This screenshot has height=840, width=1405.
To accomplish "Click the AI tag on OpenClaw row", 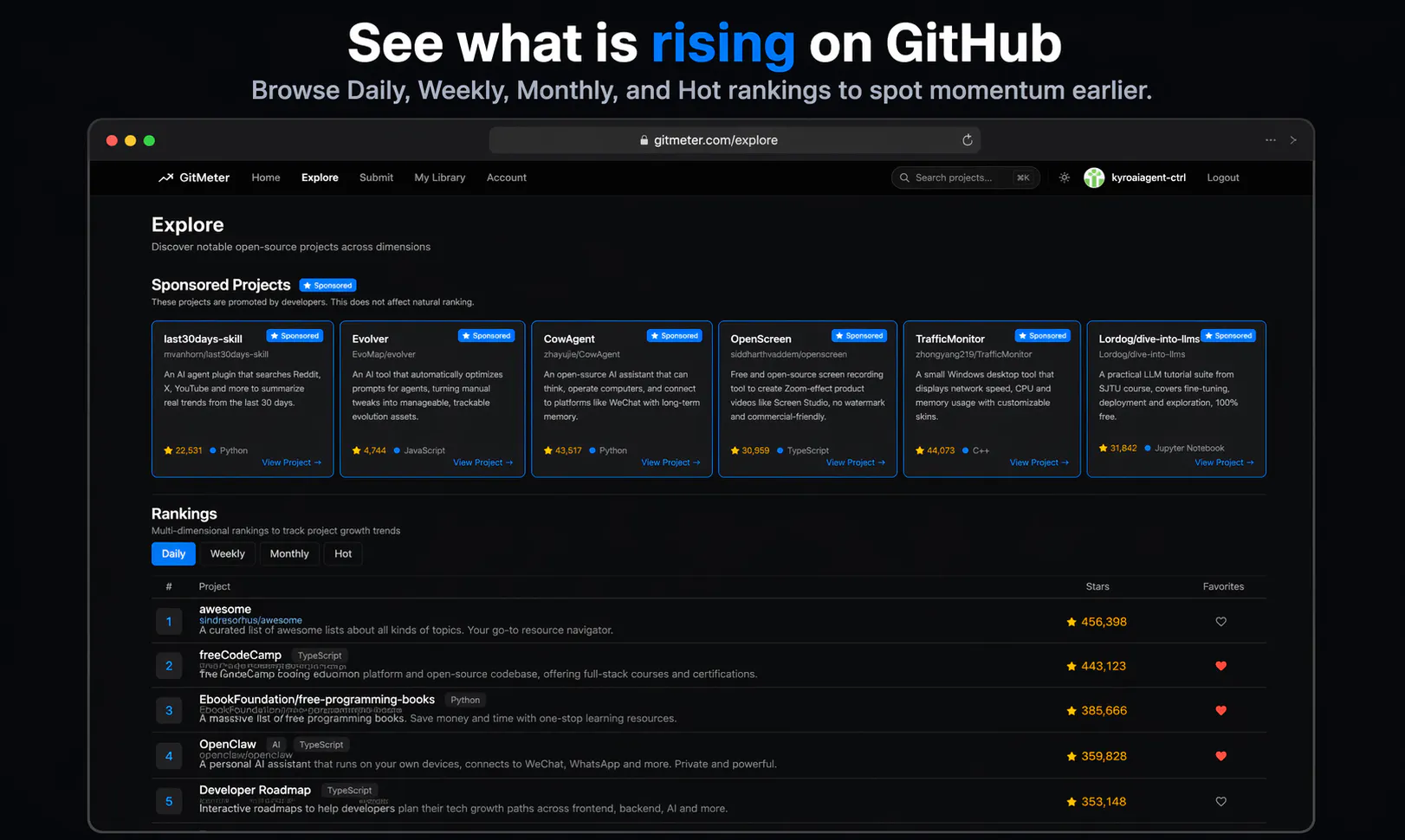I will [x=276, y=745].
